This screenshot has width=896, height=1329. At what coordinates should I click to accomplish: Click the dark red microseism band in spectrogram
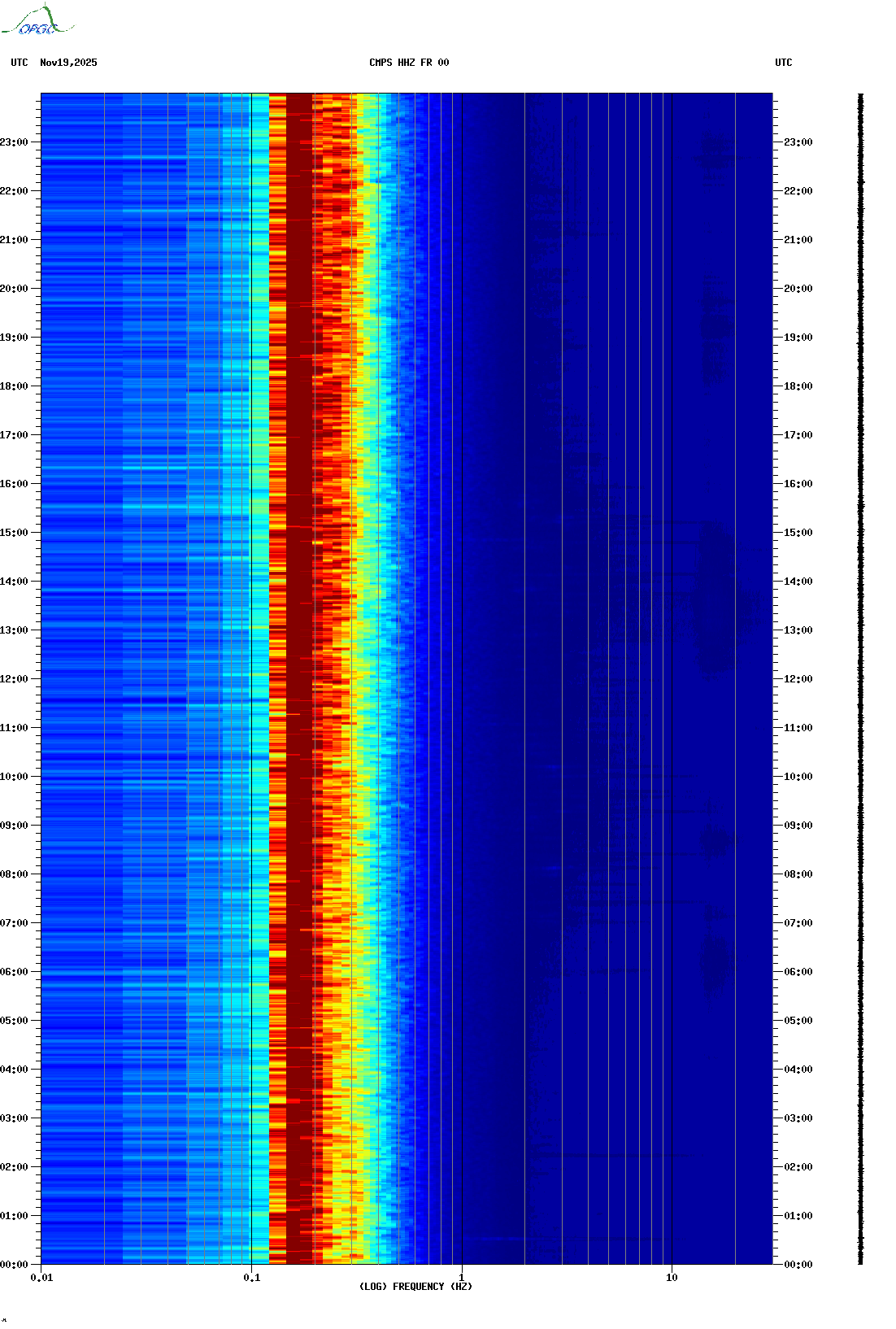point(298,651)
